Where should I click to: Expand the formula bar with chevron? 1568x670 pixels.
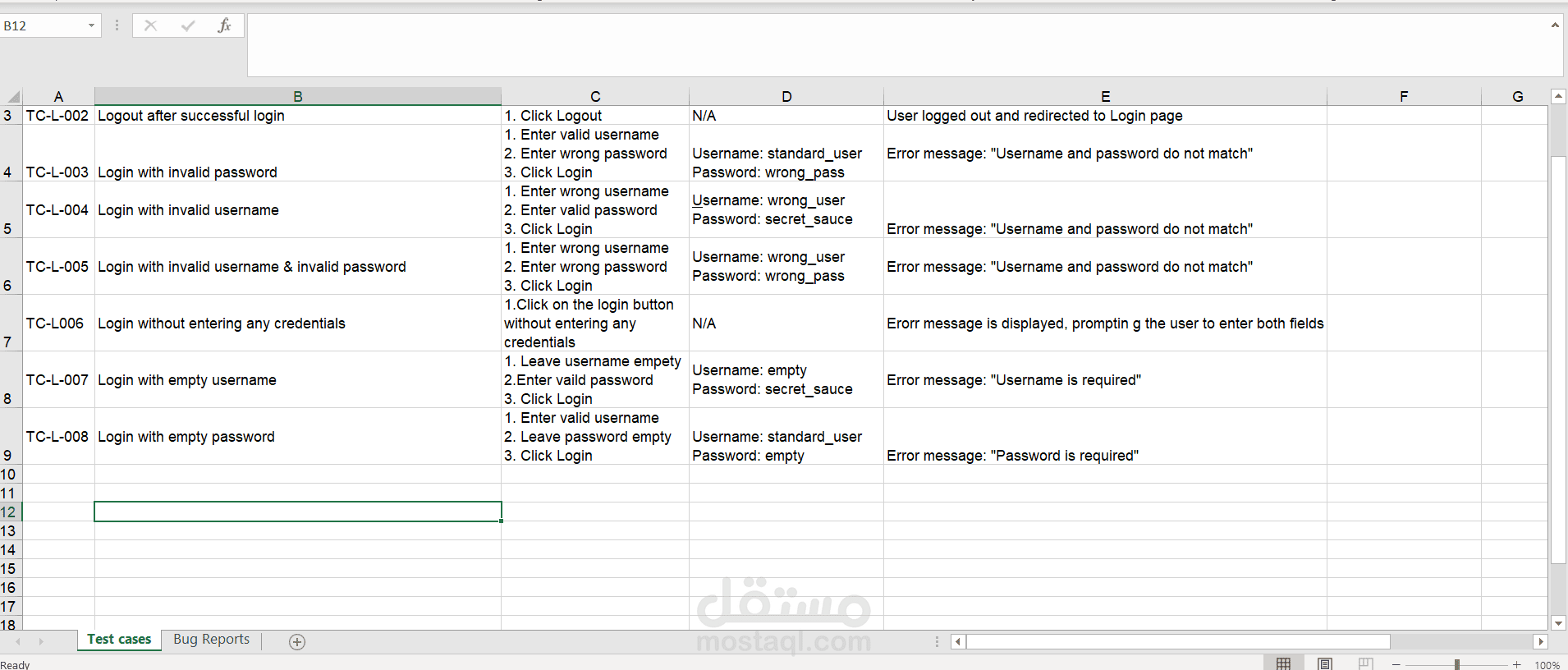1555,25
